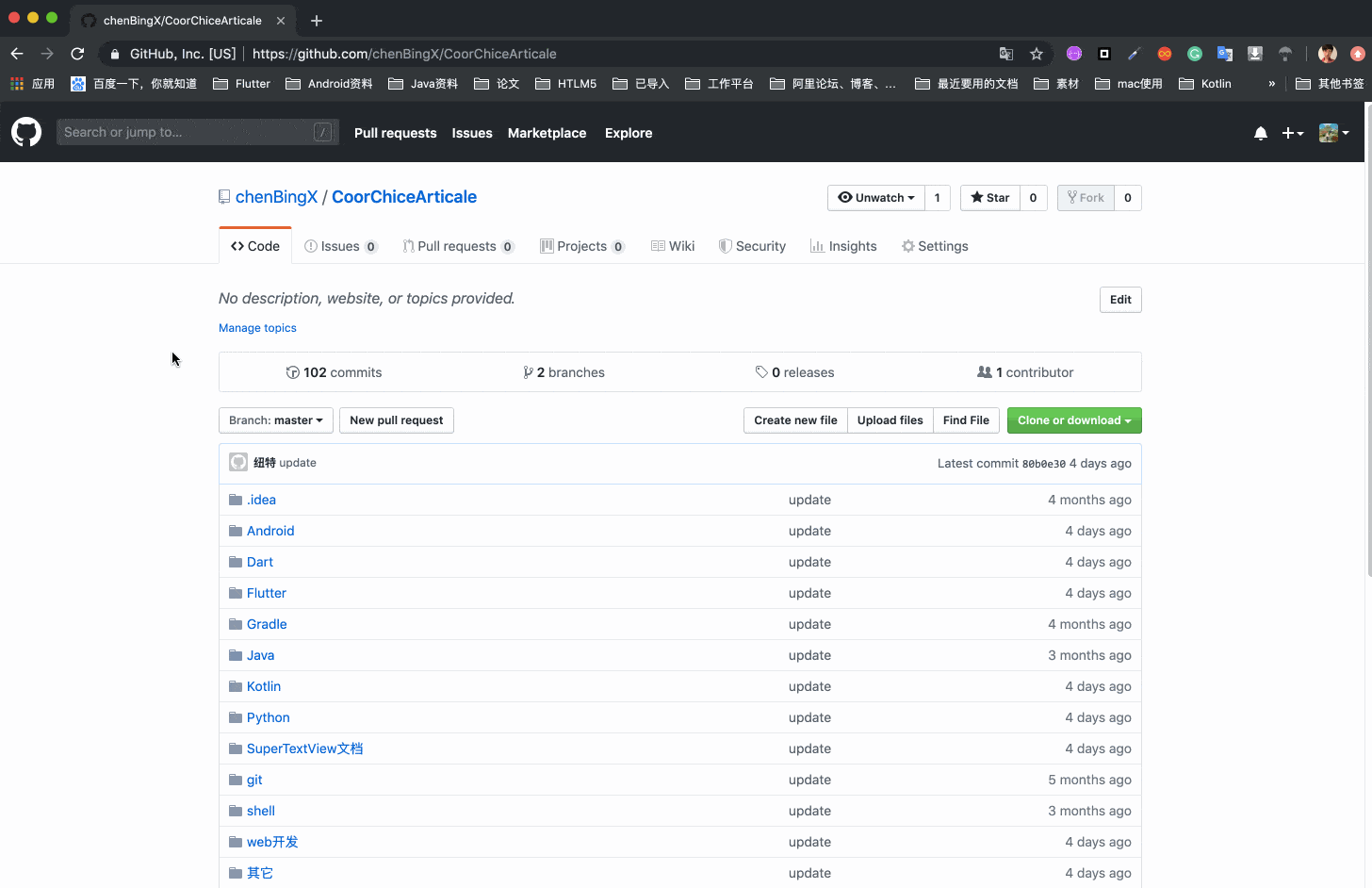
Task: Reload the page with refresh icon
Action: pos(77,54)
